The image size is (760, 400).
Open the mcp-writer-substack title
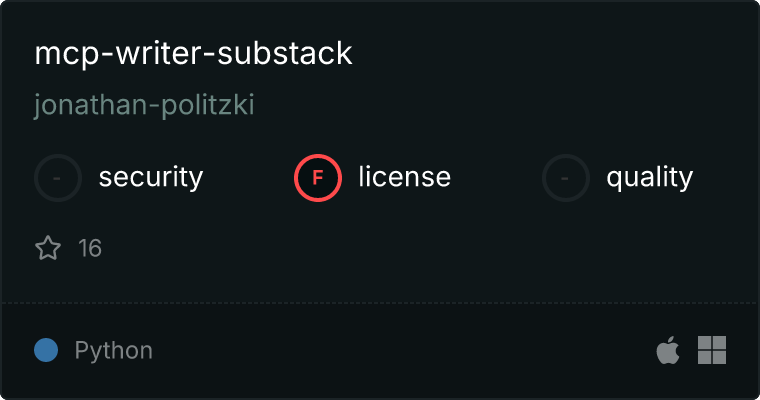tap(193, 54)
